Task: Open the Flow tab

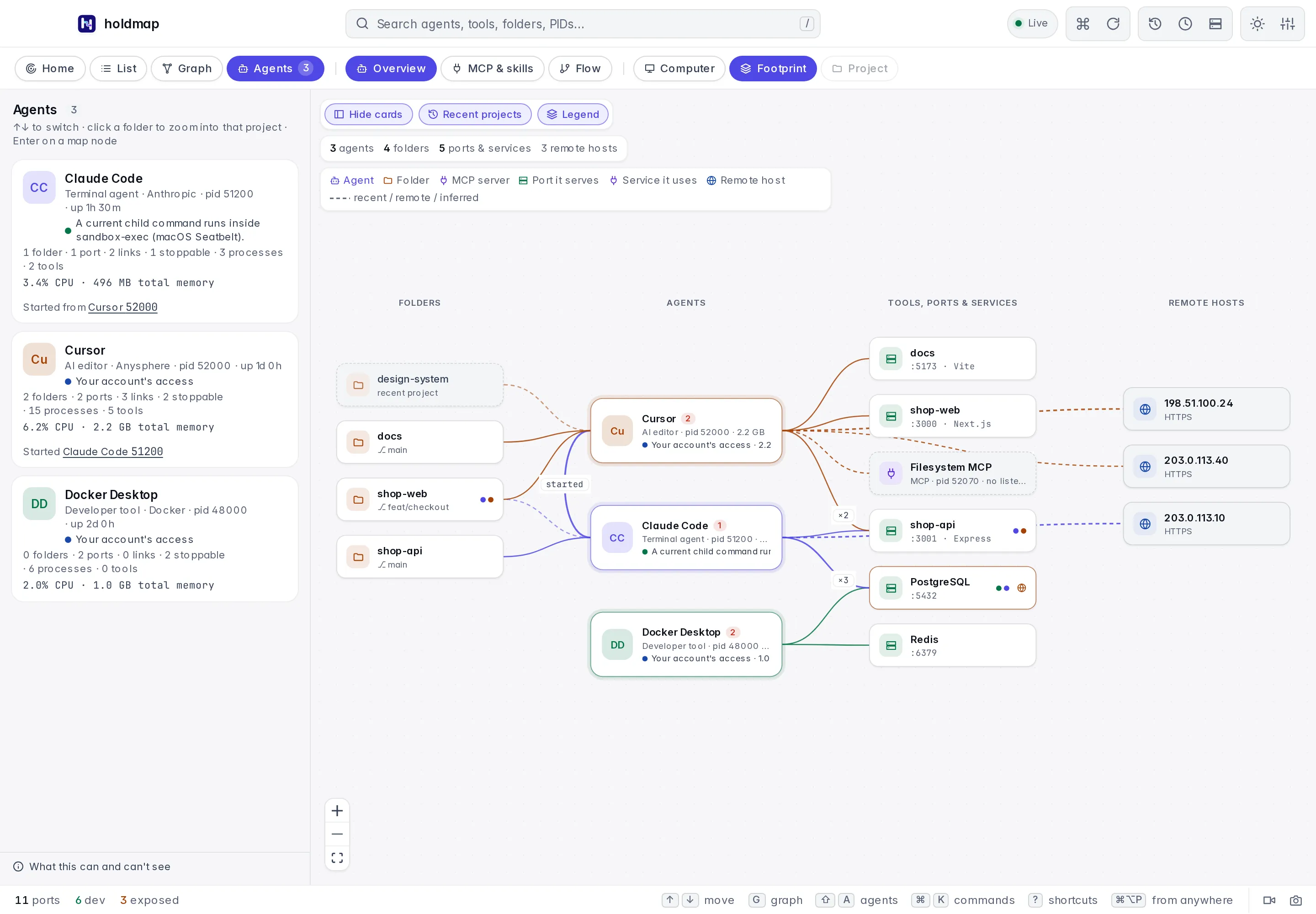Action: [x=580, y=68]
